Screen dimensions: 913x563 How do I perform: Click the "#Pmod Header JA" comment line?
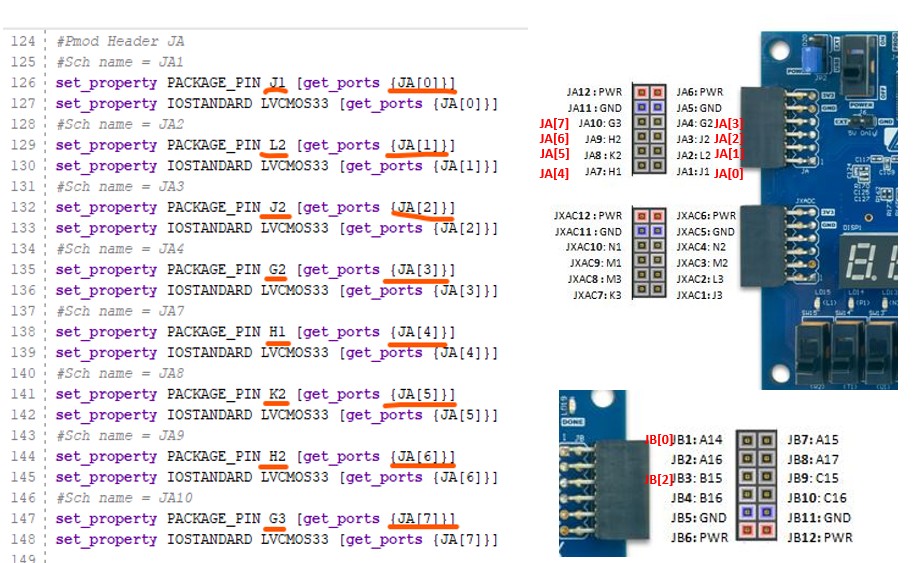tap(120, 41)
